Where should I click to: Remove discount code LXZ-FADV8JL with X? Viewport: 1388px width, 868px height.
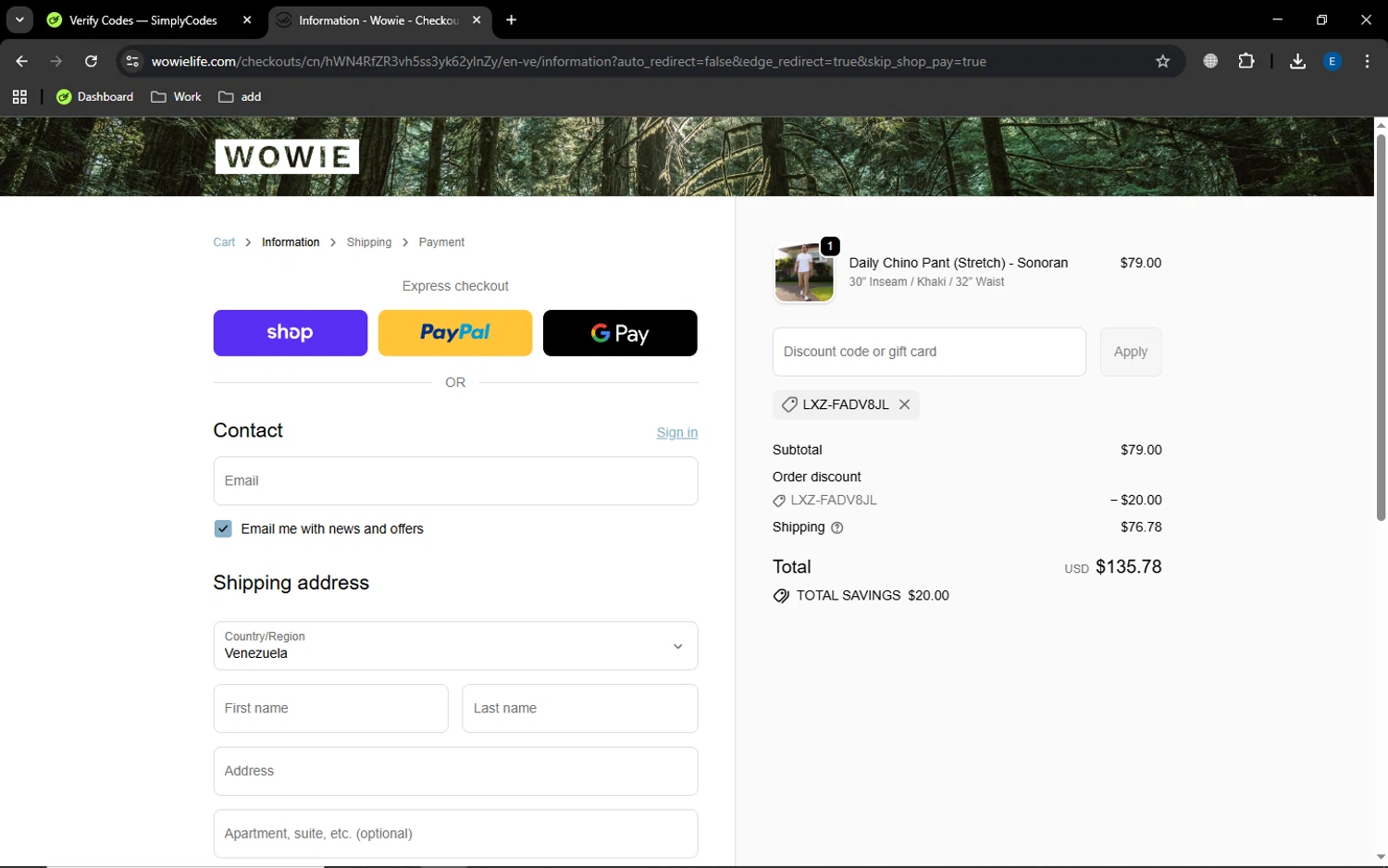coord(904,404)
